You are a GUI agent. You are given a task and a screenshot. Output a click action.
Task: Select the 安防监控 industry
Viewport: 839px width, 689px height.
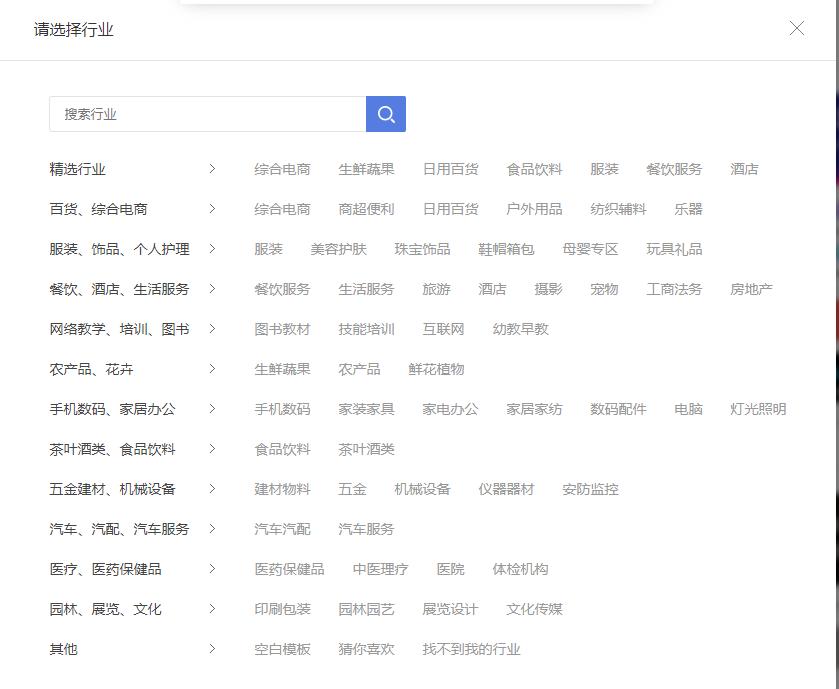pos(591,489)
